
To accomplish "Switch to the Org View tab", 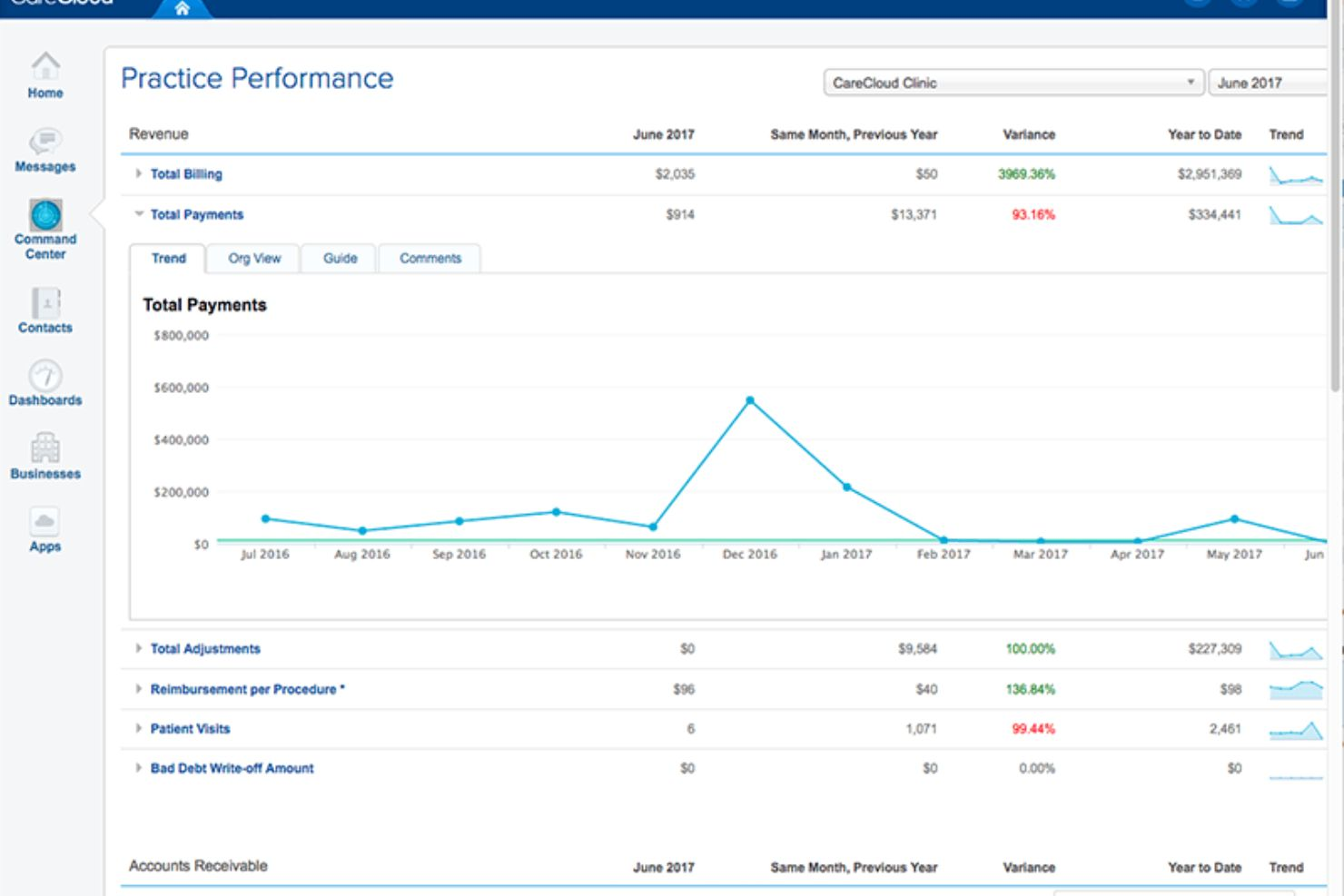I will (254, 259).
